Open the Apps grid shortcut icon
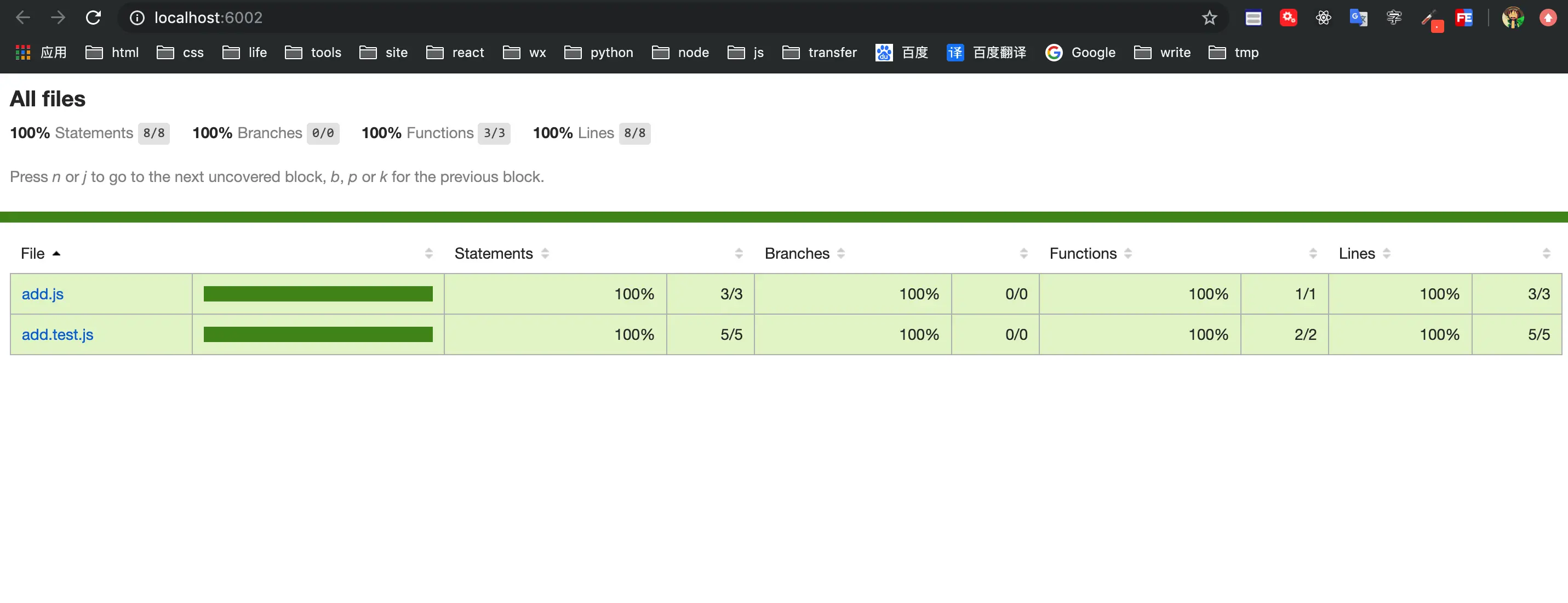Screen dimensions: 1568x603 pyautogui.click(x=23, y=53)
